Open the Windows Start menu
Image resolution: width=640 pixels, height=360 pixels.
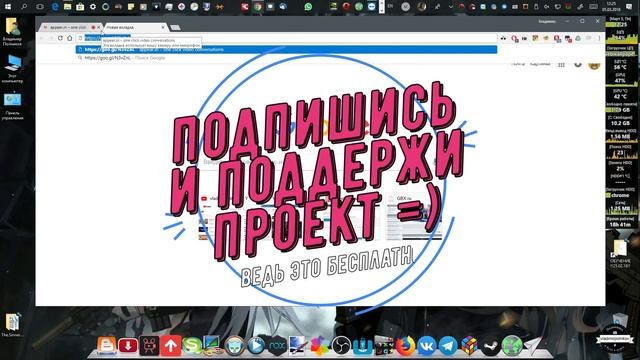pos(7,7)
